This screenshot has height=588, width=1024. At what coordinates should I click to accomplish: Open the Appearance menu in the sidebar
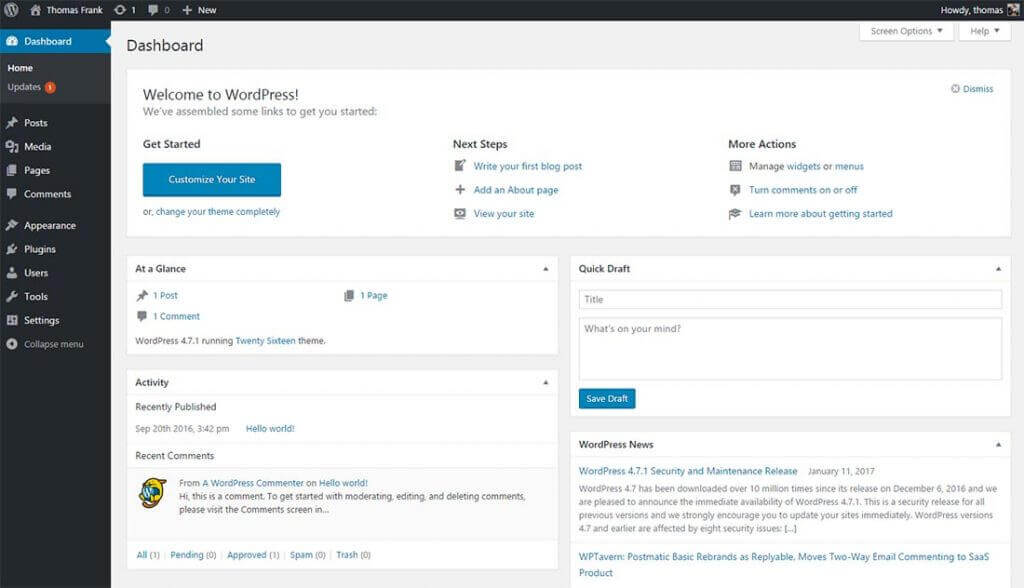pos(49,225)
